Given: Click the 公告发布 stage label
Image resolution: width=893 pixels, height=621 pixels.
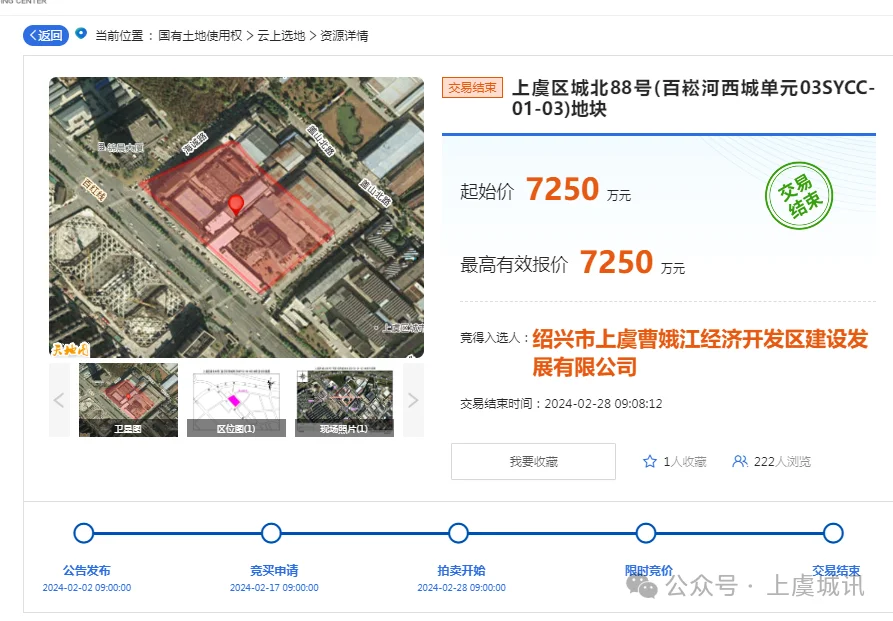Looking at the screenshot, I should click(x=87, y=570).
